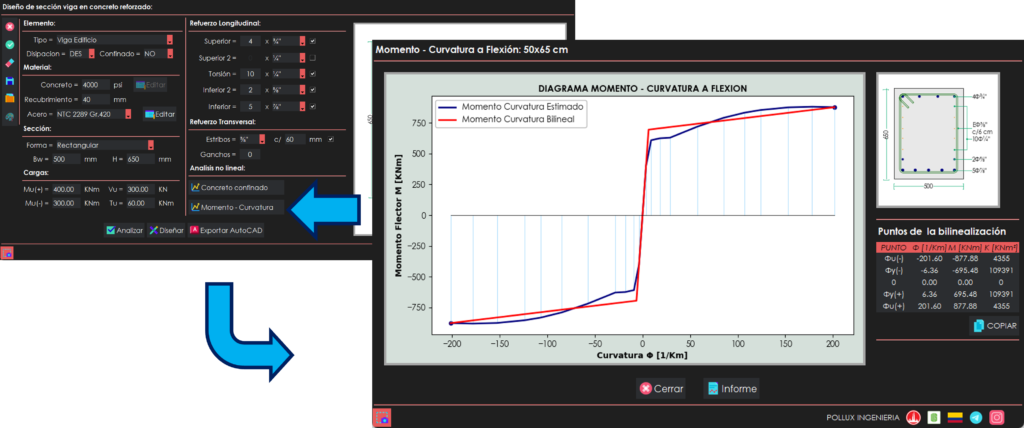Click the eraser icon in left sidebar
Image resolution: width=1024 pixels, height=428 pixels.
pos(9,63)
